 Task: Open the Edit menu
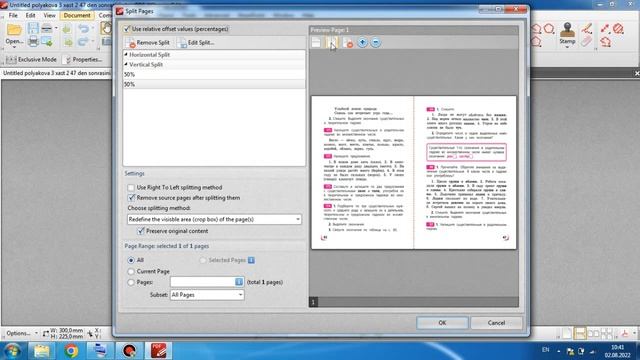31,16
